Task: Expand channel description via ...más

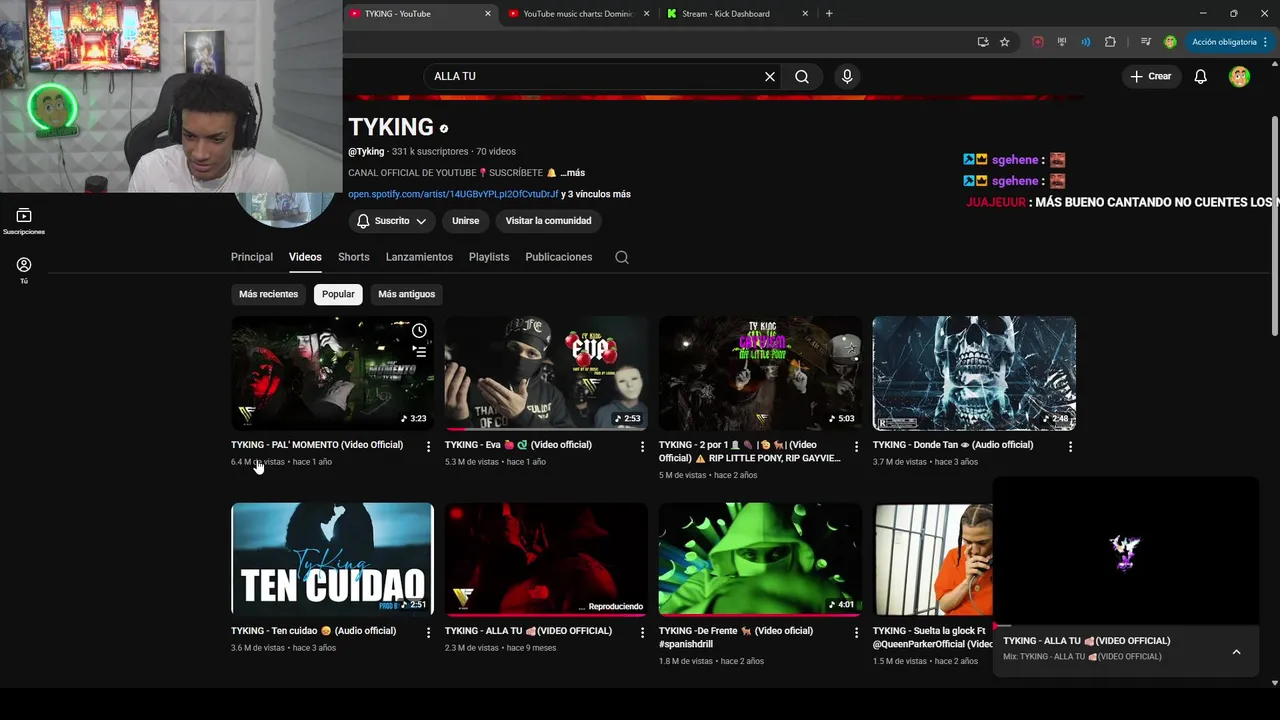Action: pyautogui.click(x=573, y=173)
